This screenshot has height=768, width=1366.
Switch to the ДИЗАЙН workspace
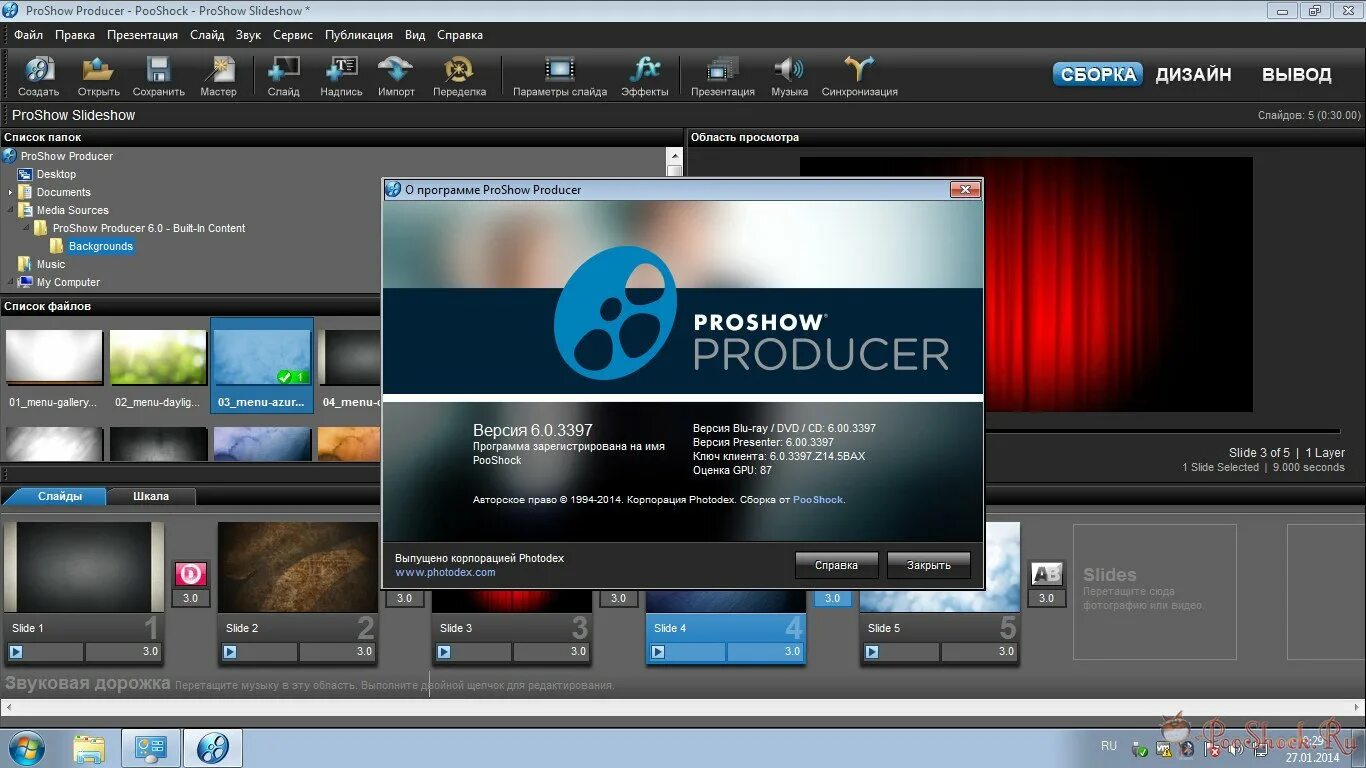[x=1193, y=74]
